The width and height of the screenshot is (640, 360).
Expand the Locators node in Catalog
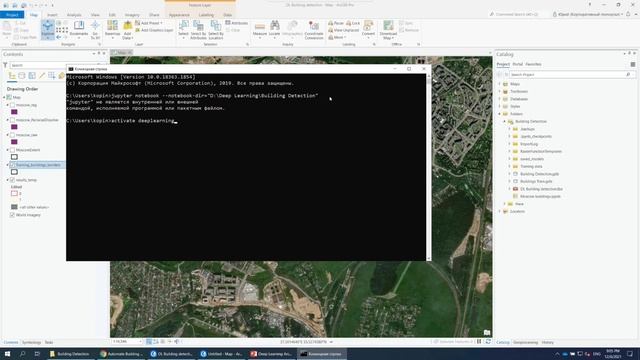point(500,211)
